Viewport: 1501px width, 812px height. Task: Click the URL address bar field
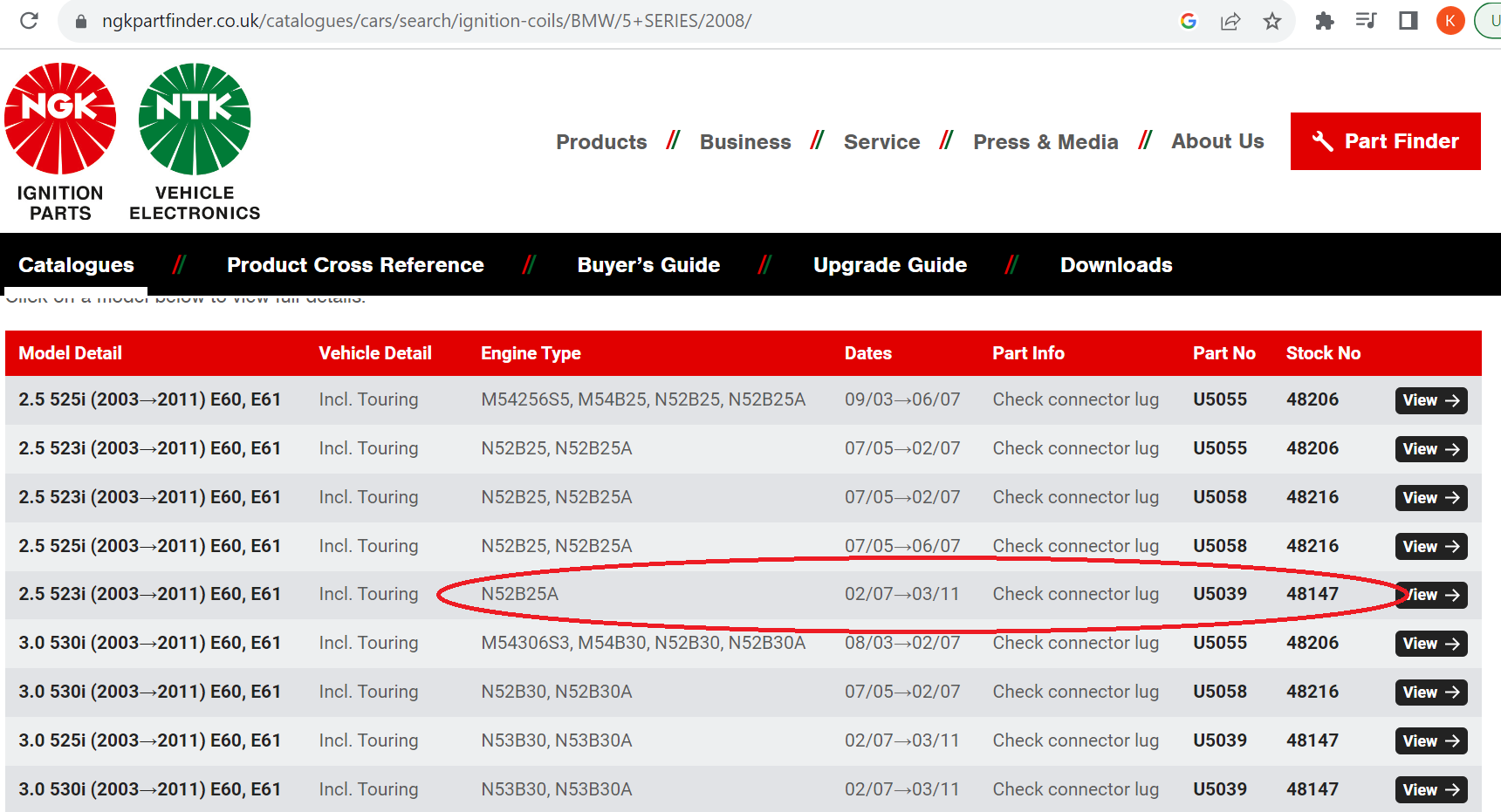click(x=611, y=21)
